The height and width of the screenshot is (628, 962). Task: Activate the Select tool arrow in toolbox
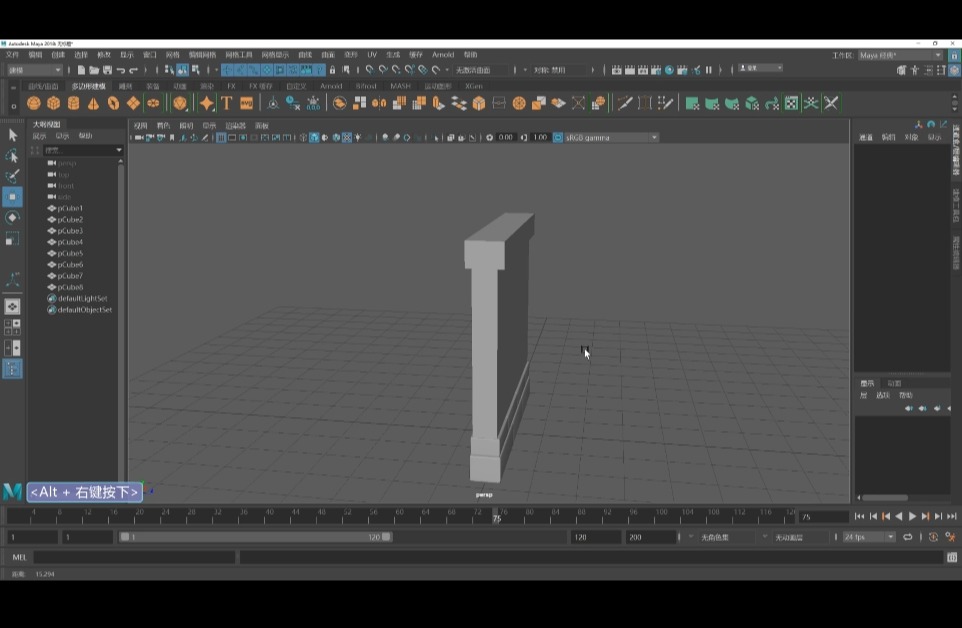click(12, 135)
